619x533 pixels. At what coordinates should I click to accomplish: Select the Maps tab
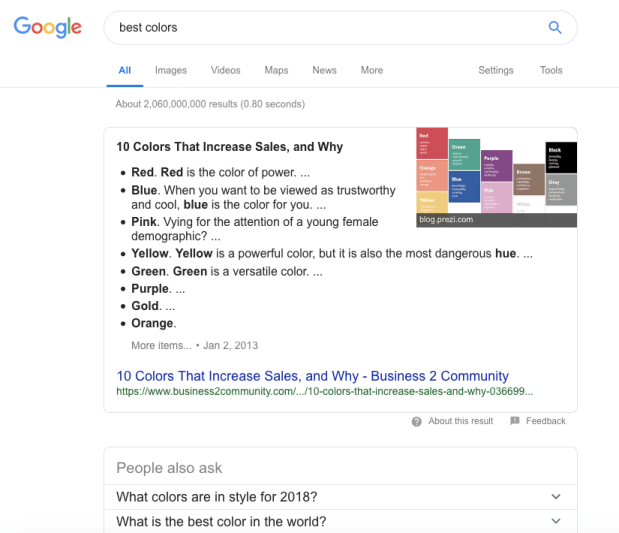click(276, 70)
